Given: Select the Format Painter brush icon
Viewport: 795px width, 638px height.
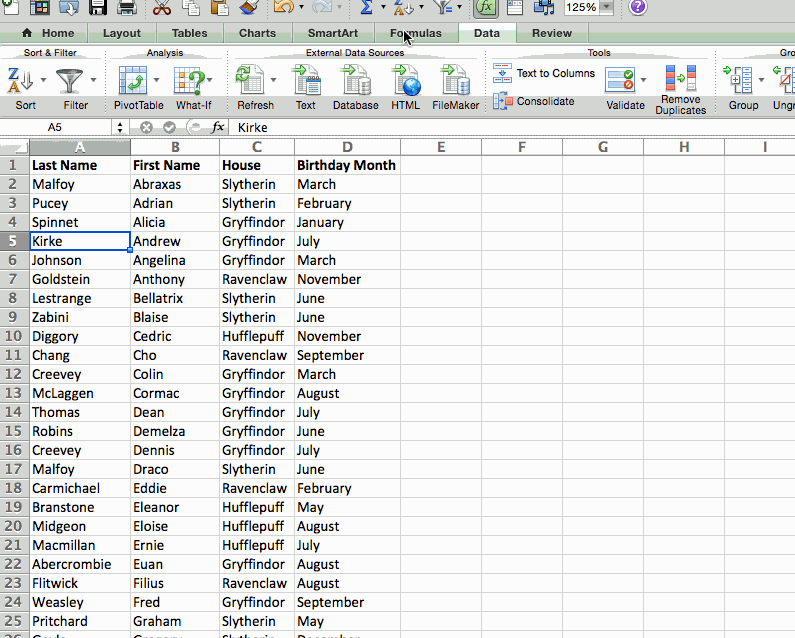Looking at the screenshot, I should tap(248, 7).
